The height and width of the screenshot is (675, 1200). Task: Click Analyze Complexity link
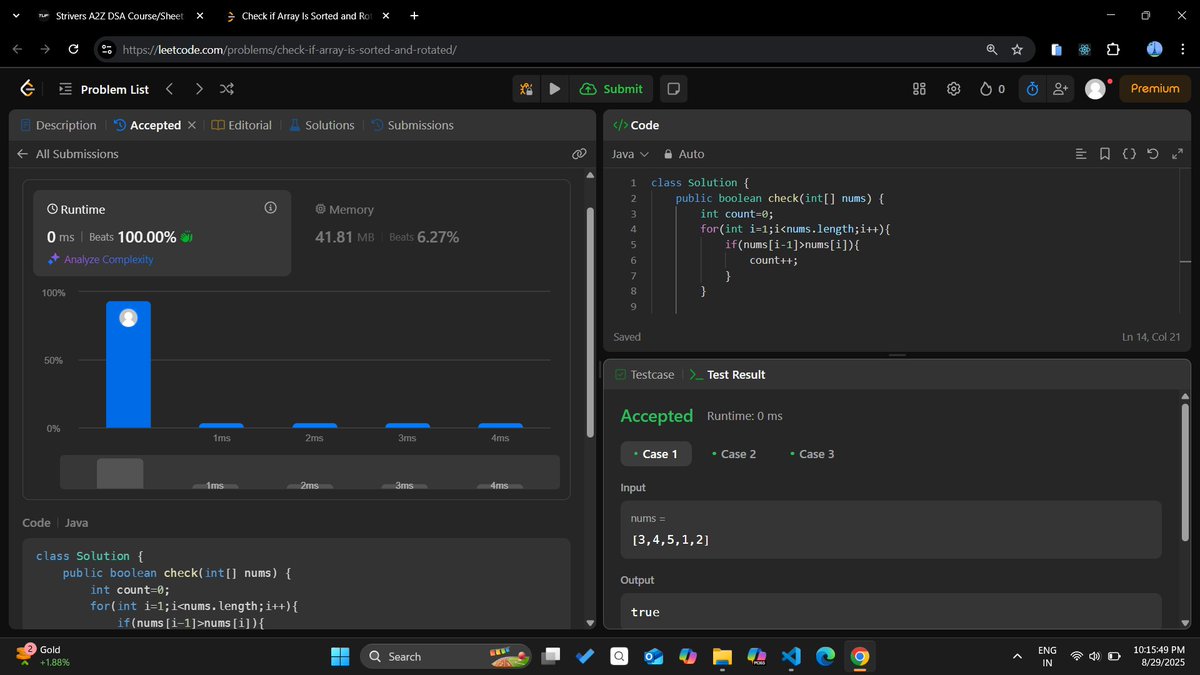pyautogui.click(x=100, y=259)
